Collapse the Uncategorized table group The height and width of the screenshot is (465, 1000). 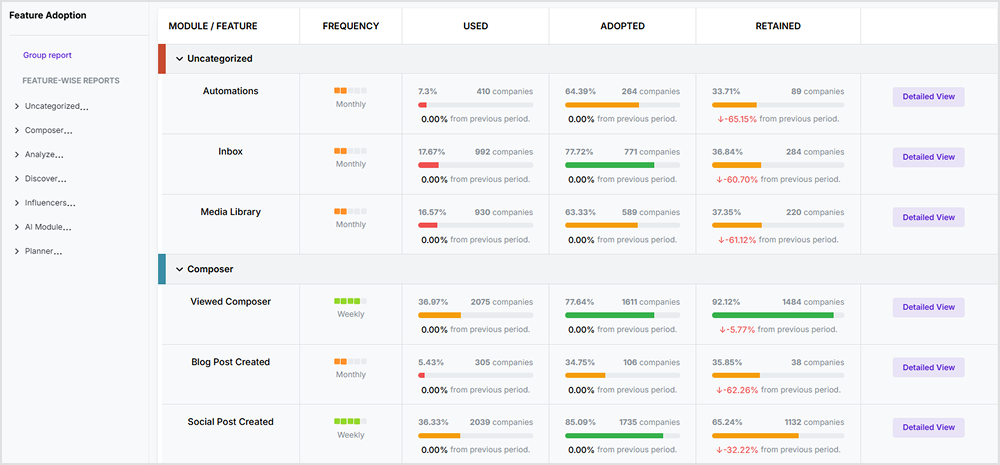(x=179, y=59)
